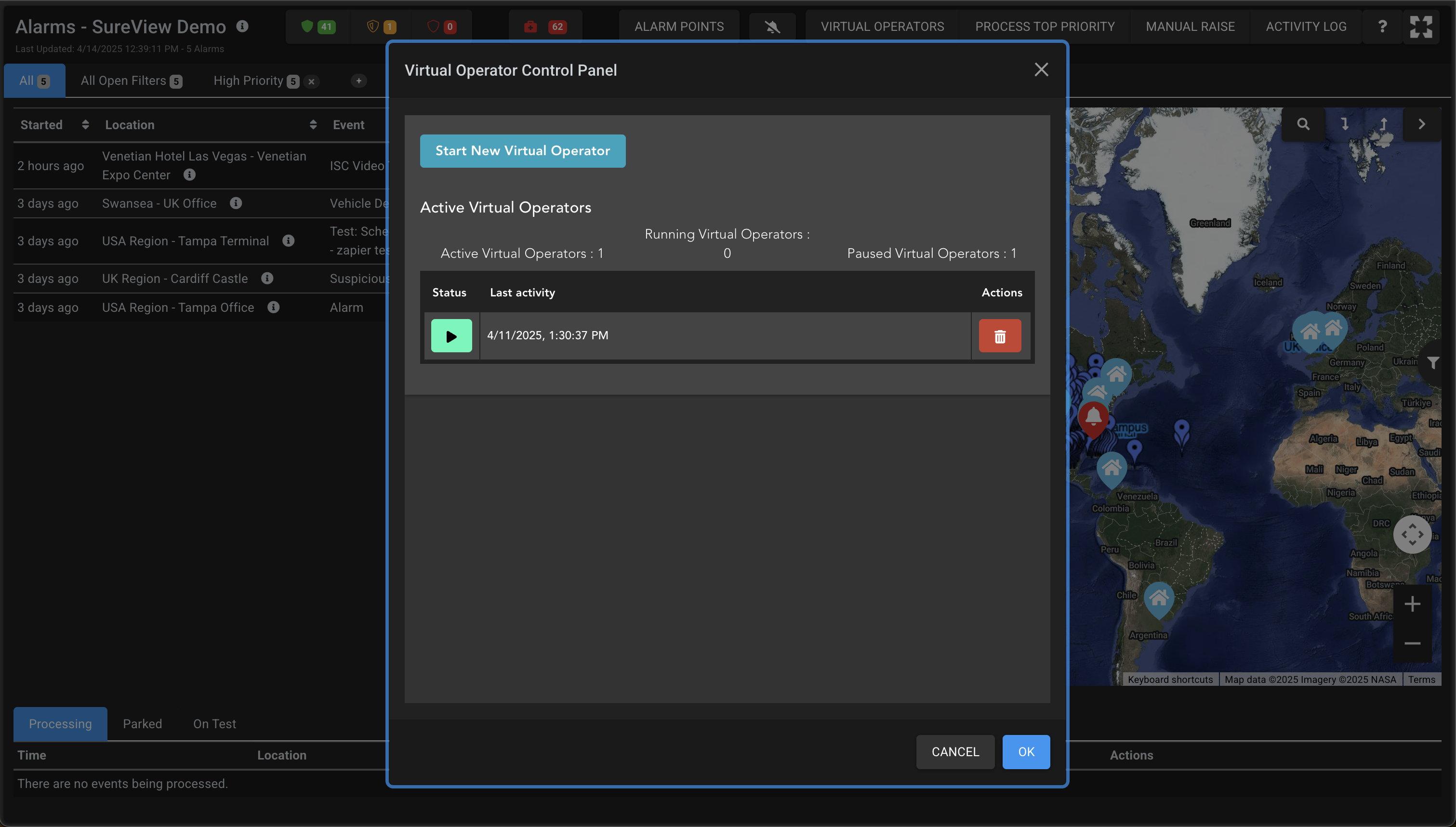Open Keyboard shortcuts link on map
This screenshot has width=1456, height=827.
tap(1170, 680)
